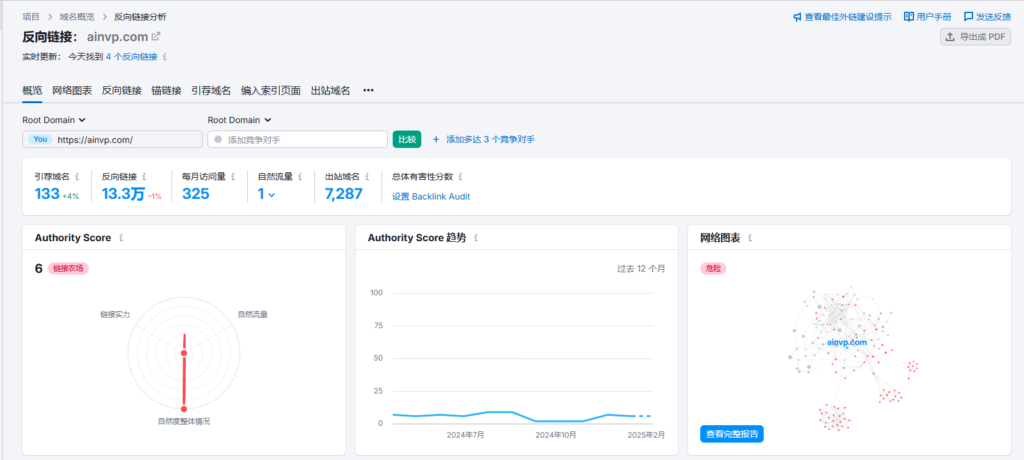The image size is (1024, 460).
Task: Open more tabs ellipsis menu
Action: pyautogui.click(x=368, y=91)
